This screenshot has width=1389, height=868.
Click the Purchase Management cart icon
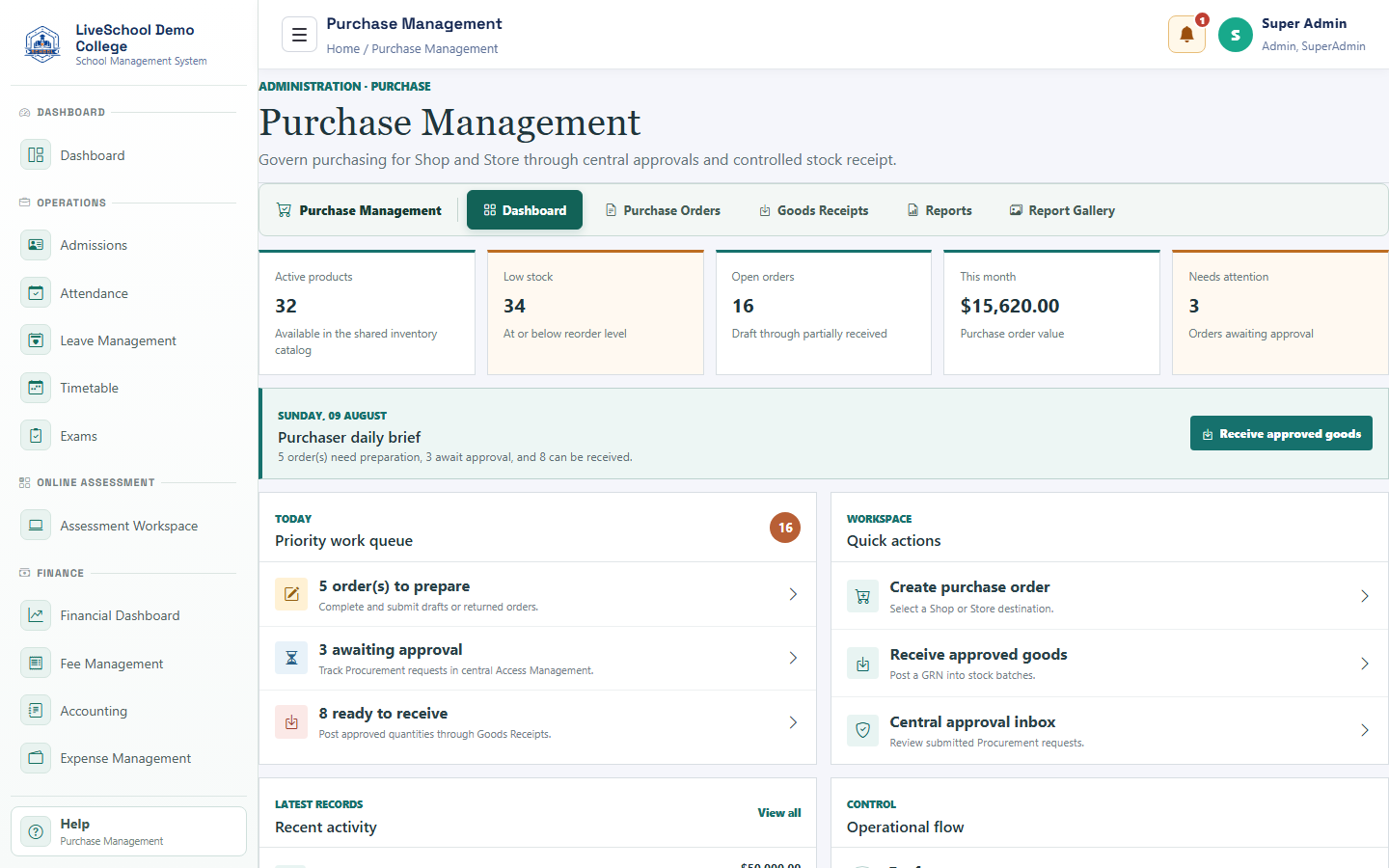click(x=284, y=210)
